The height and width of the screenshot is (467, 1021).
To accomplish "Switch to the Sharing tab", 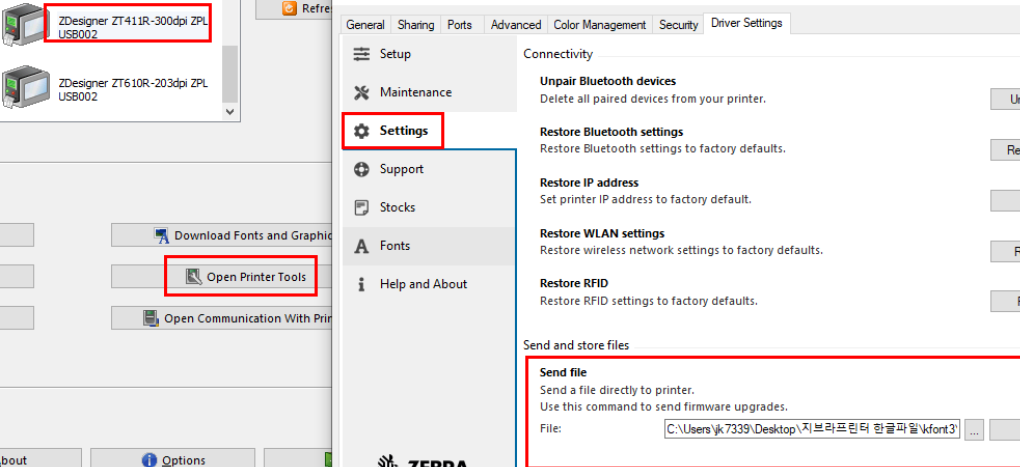I will point(415,25).
